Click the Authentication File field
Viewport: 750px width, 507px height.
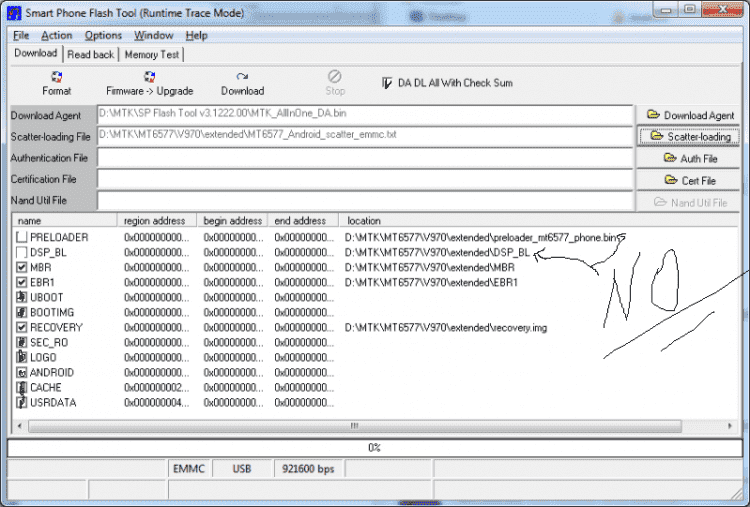point(365,158)
